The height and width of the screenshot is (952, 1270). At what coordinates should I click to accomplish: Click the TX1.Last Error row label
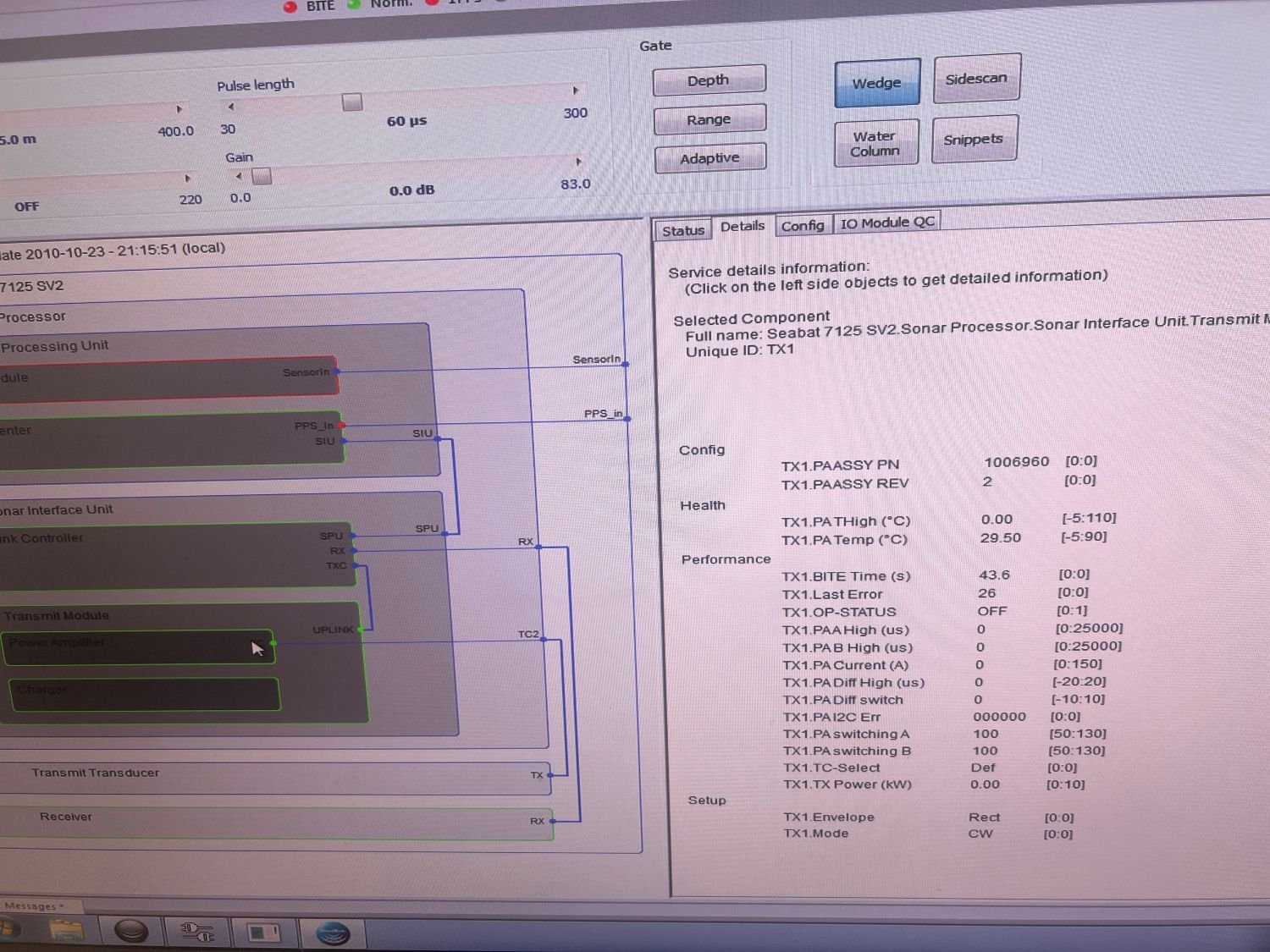coord(832,594)
